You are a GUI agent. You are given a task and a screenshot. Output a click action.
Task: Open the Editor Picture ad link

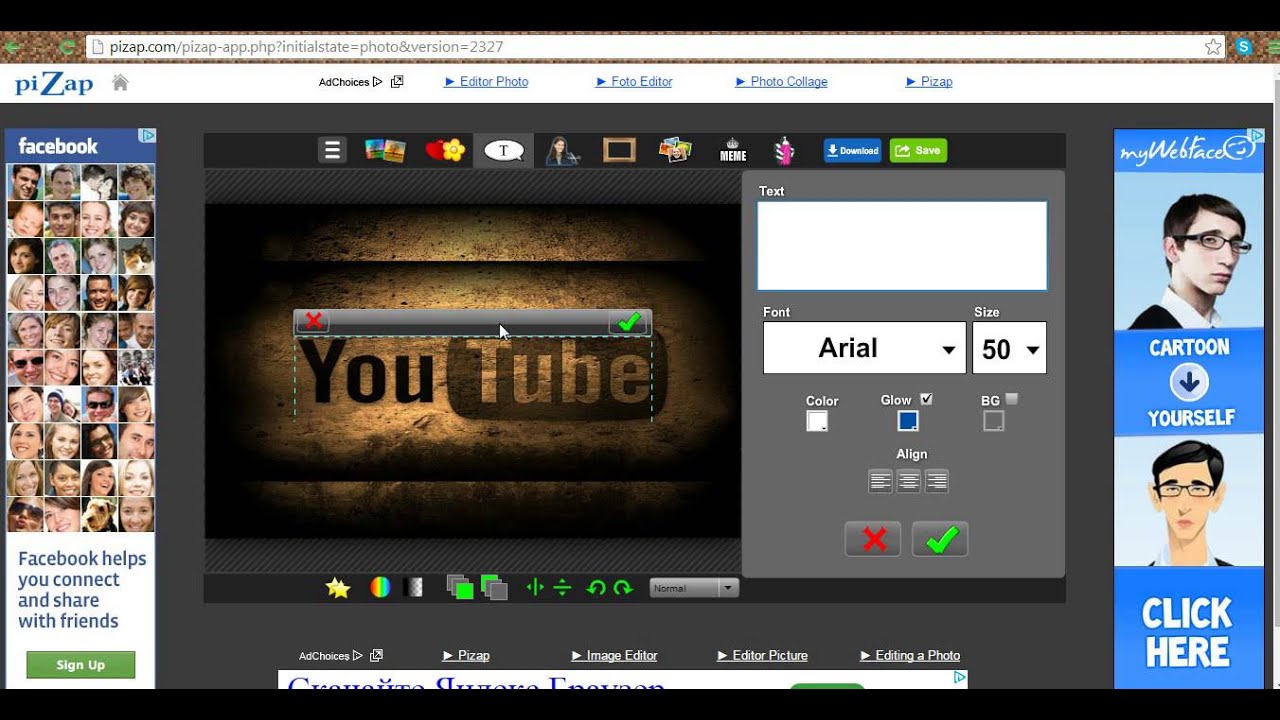[762, 656]
